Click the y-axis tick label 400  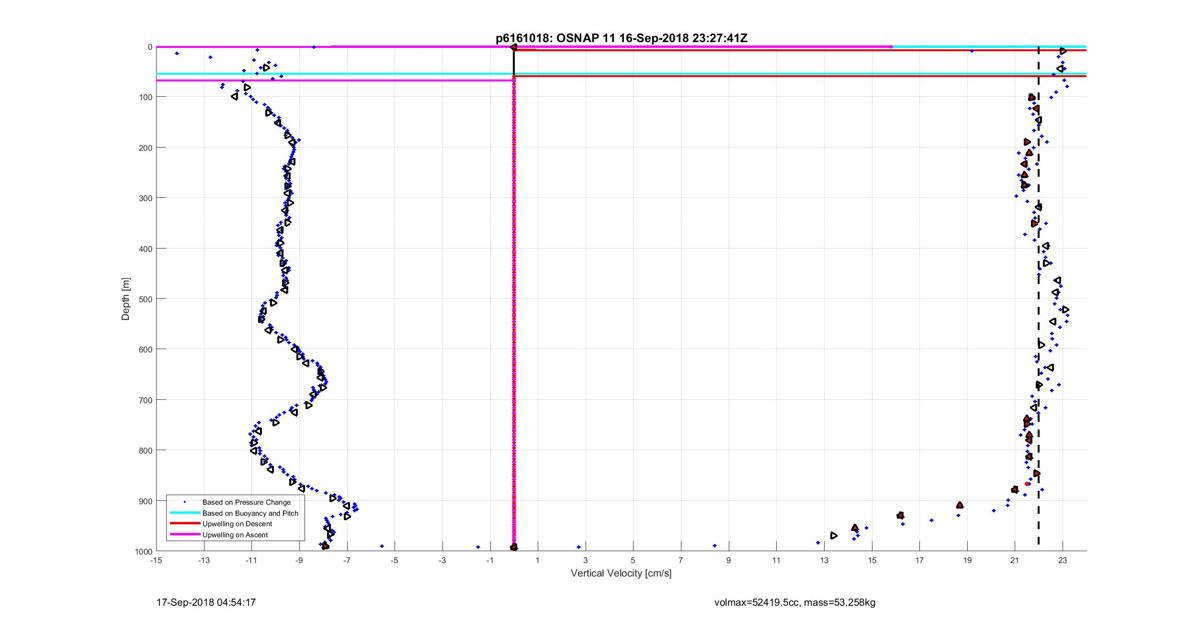(x=144, y=248)
